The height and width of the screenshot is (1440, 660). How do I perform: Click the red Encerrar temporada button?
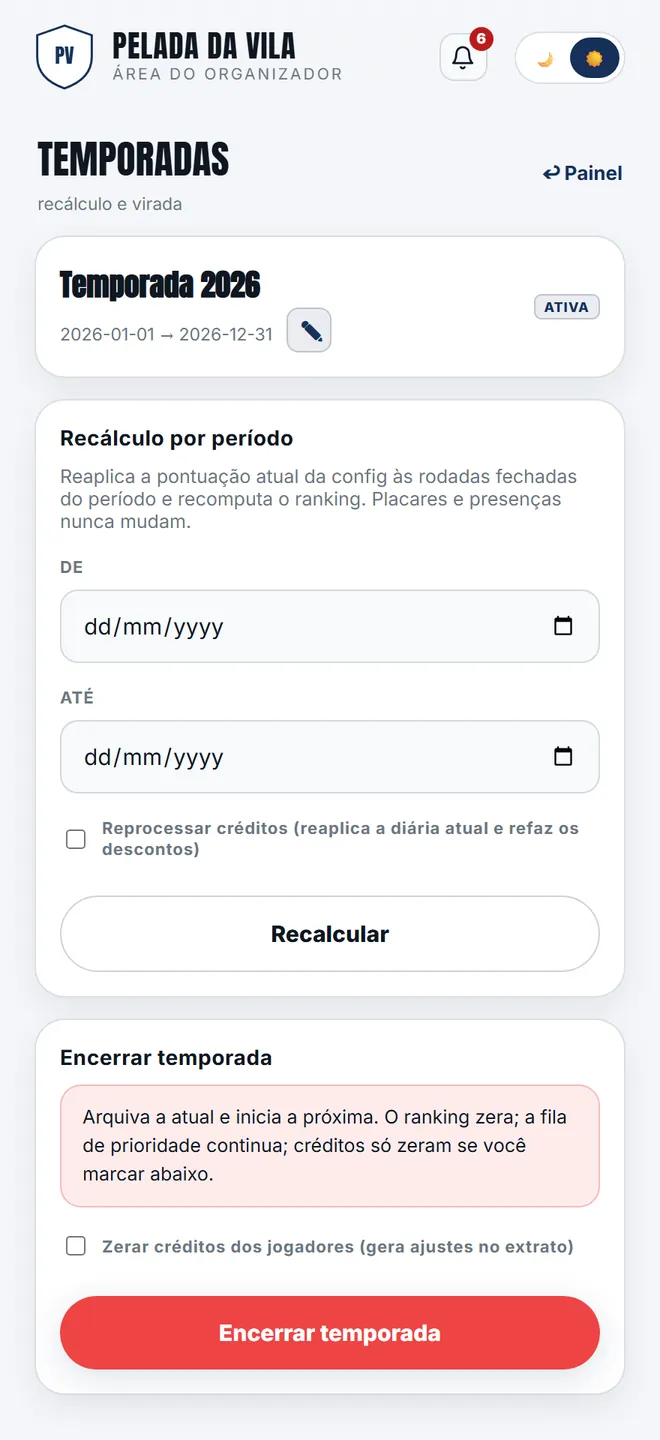point(330,1333)
